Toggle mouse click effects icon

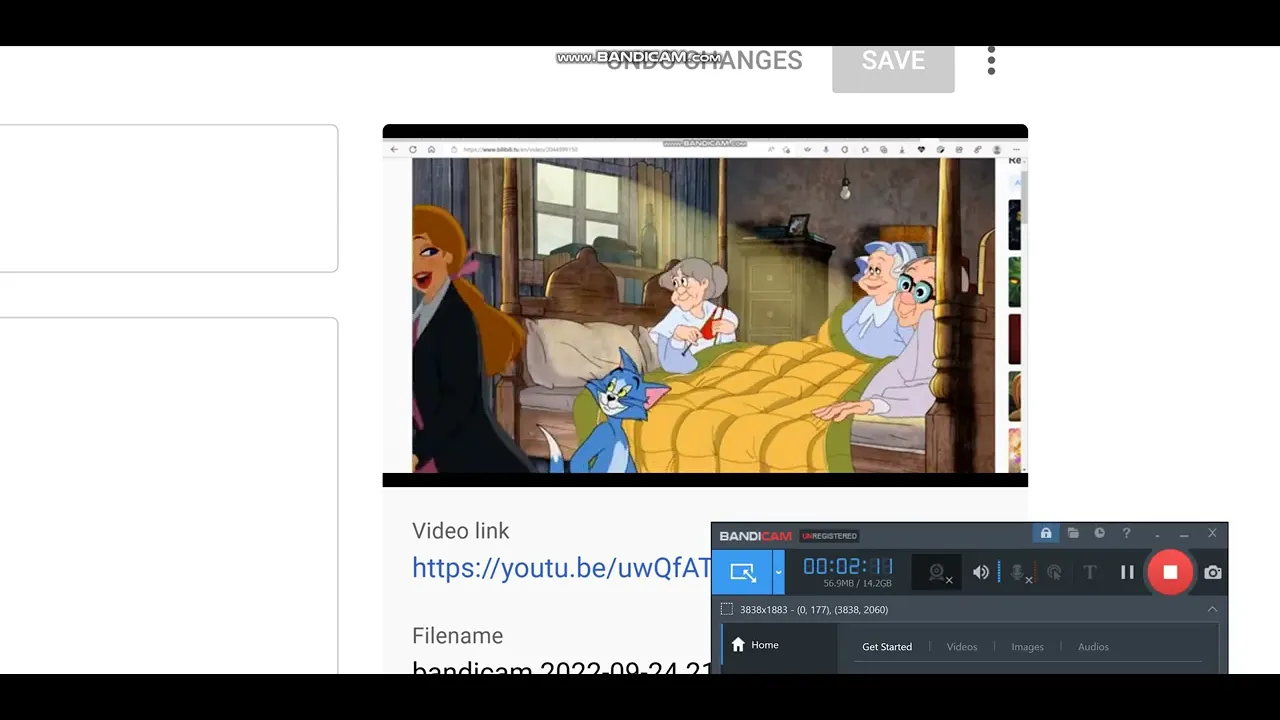coord(1054,572)
